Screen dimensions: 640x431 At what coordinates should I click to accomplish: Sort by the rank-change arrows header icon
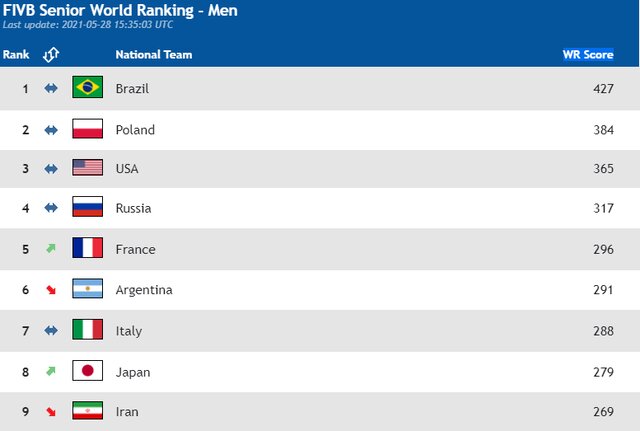pyautogui.click(x=51, y=55)
